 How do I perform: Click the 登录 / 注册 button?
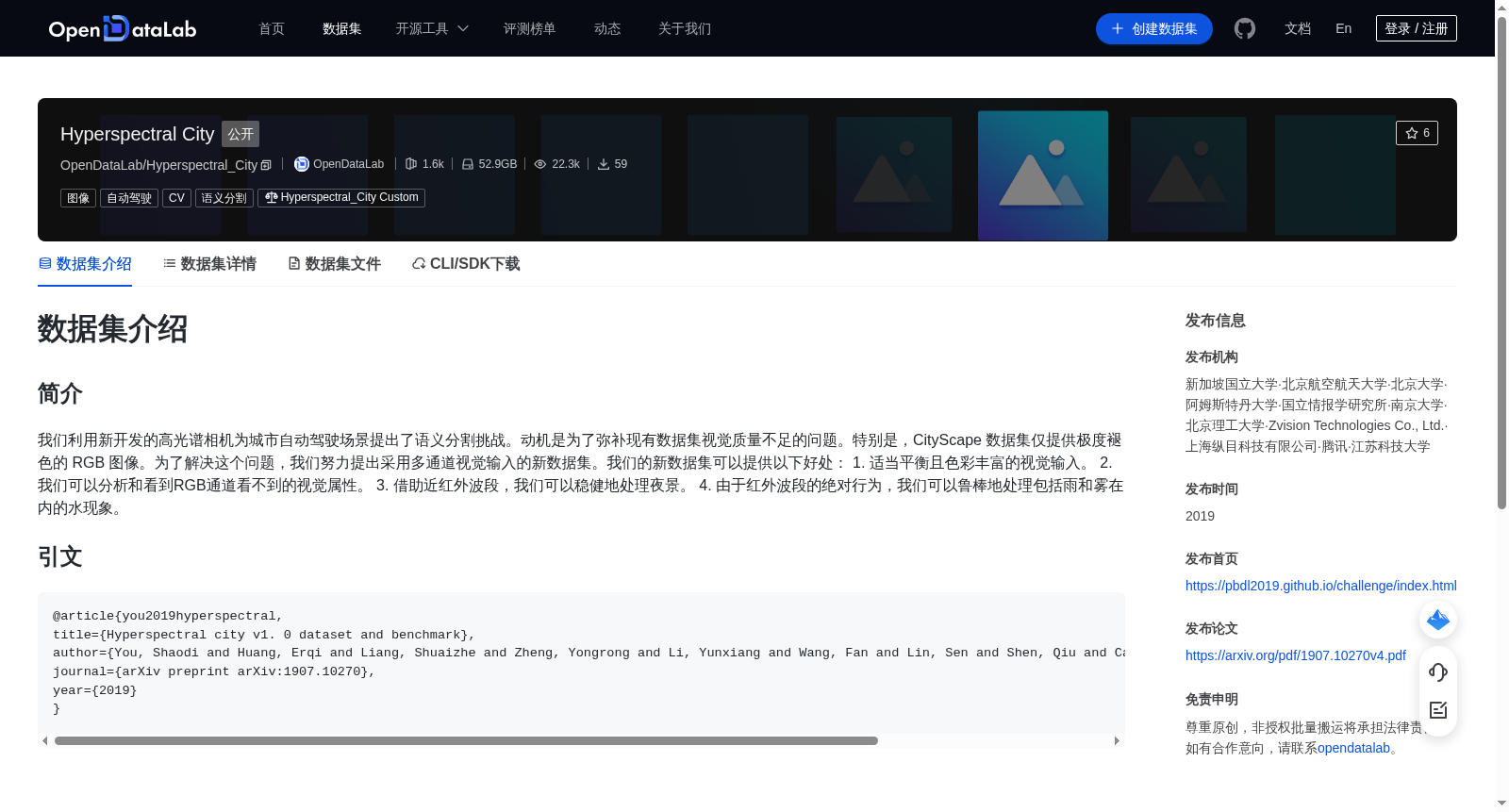tap(1417, 29)
